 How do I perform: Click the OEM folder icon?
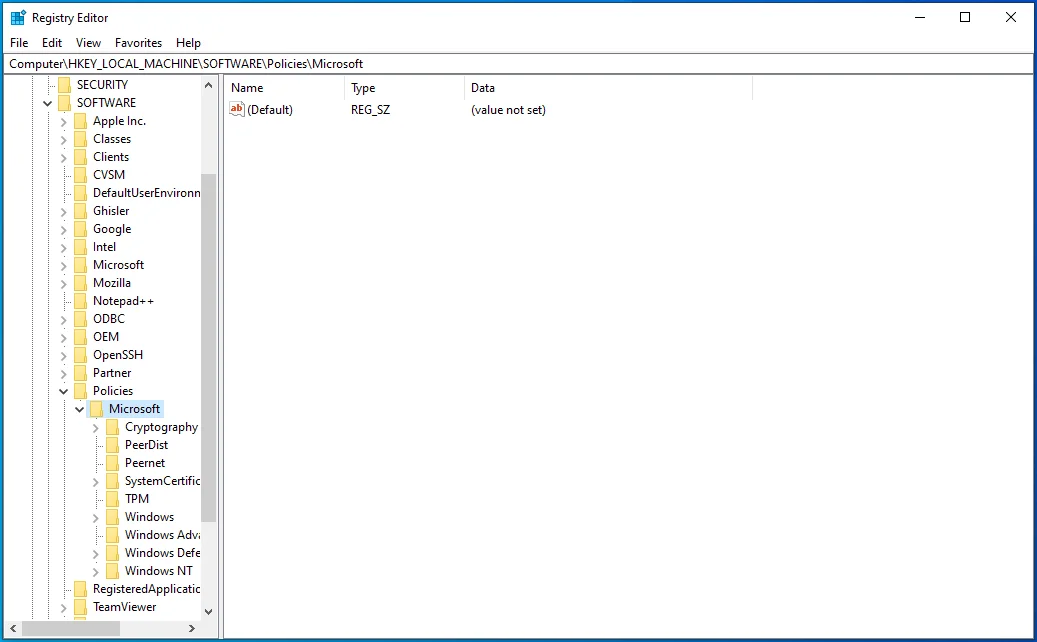tap(80, 337)
